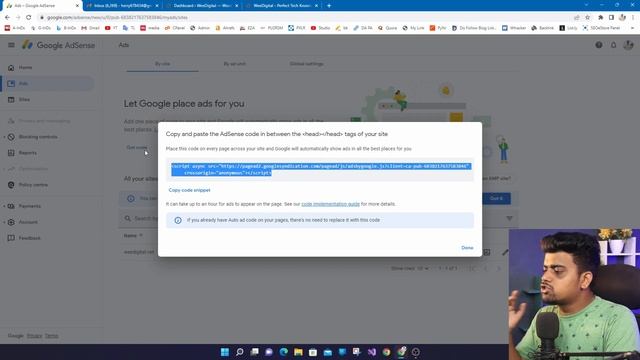The image size is (640, 360).
Task: Click the highlighted AdSense script code
Action: (320, 169)
